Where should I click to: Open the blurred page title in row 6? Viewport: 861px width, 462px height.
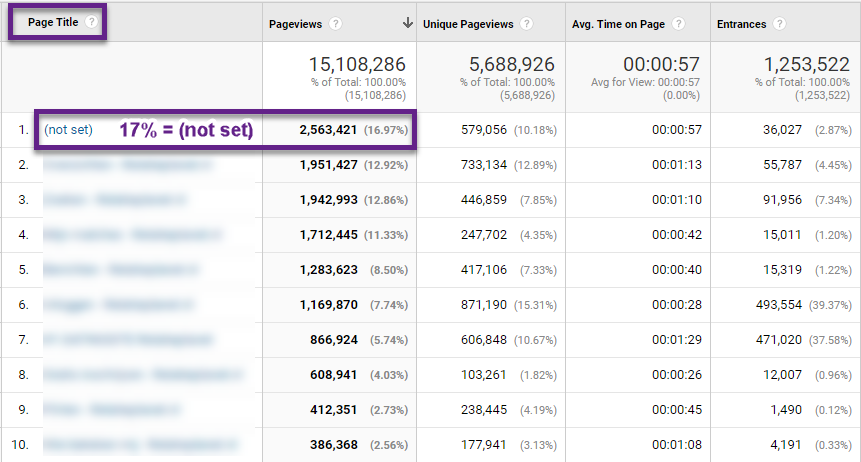[x=119, y=305]
